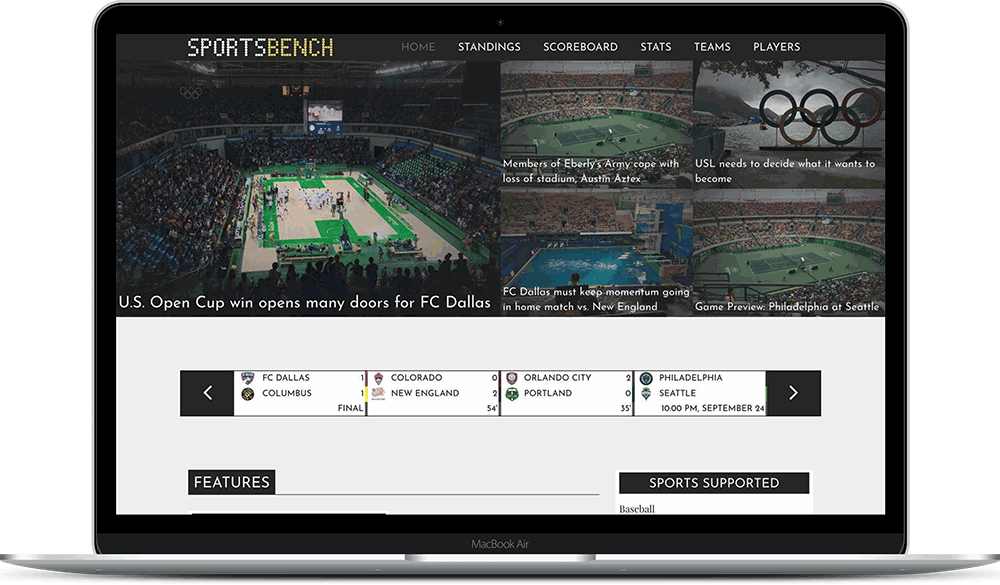The width and height of the screenshot is (1000, 585).
Task: Click the FC Dallas team crest
Action: pos(248,378)
